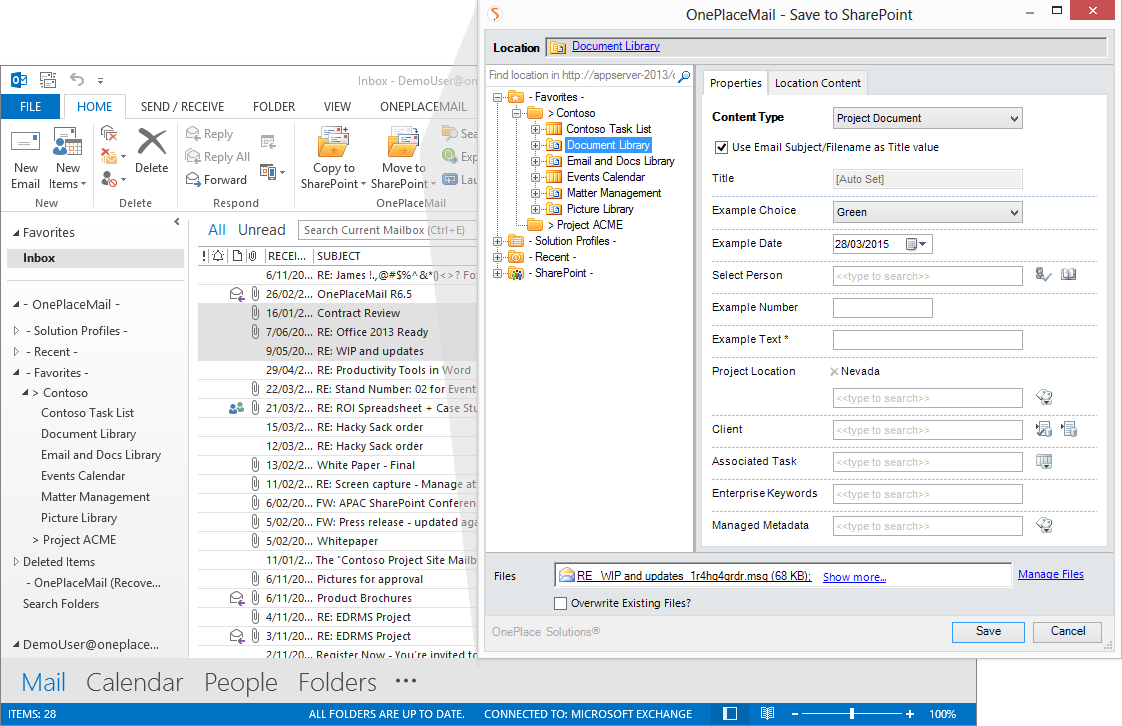
Task: Toggle Use Email Subject/Filename as Title checkbox
Action: (x=721, y=147)
